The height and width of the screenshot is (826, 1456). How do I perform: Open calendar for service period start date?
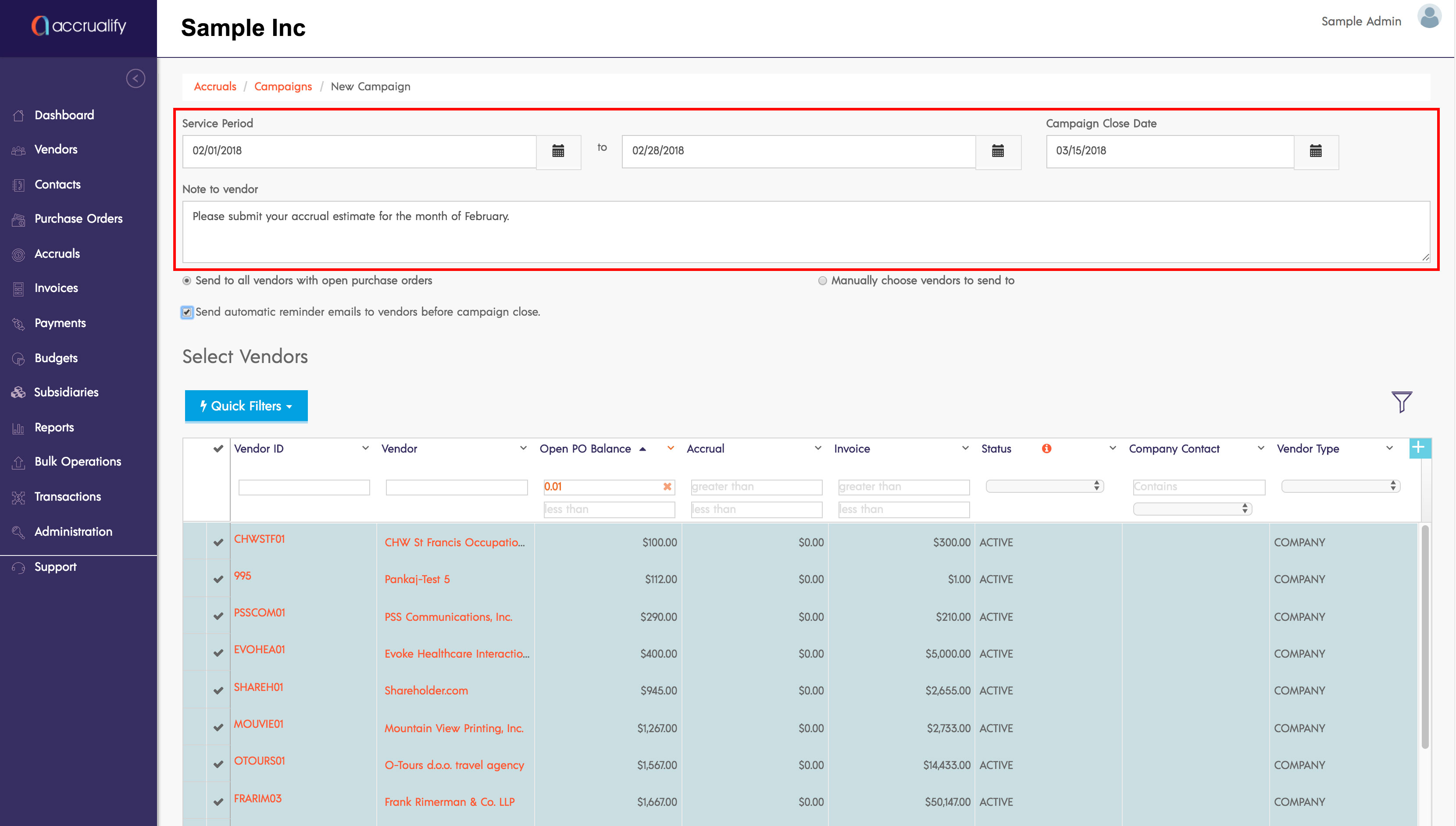[558, 151]
